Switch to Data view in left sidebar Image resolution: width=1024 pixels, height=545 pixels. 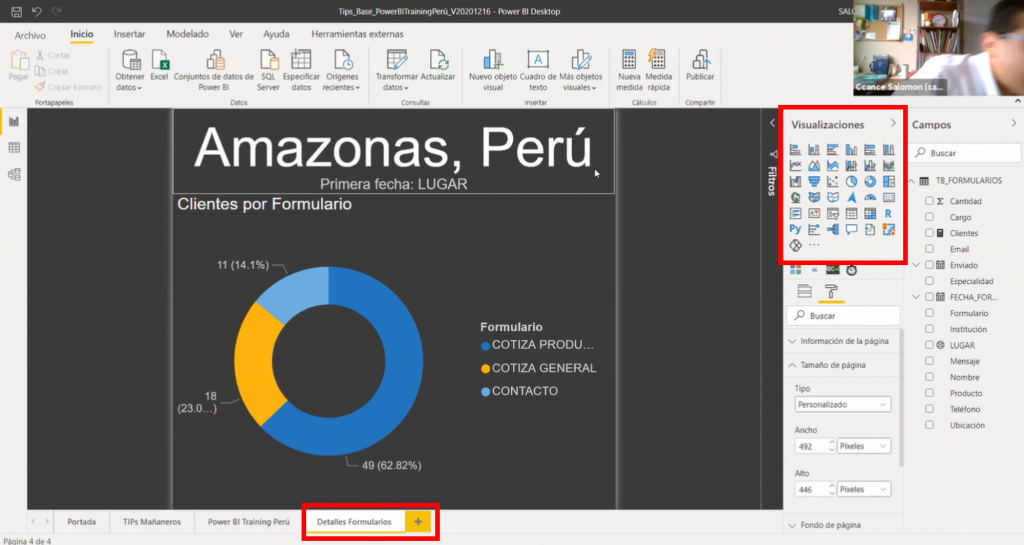[14, 148]
